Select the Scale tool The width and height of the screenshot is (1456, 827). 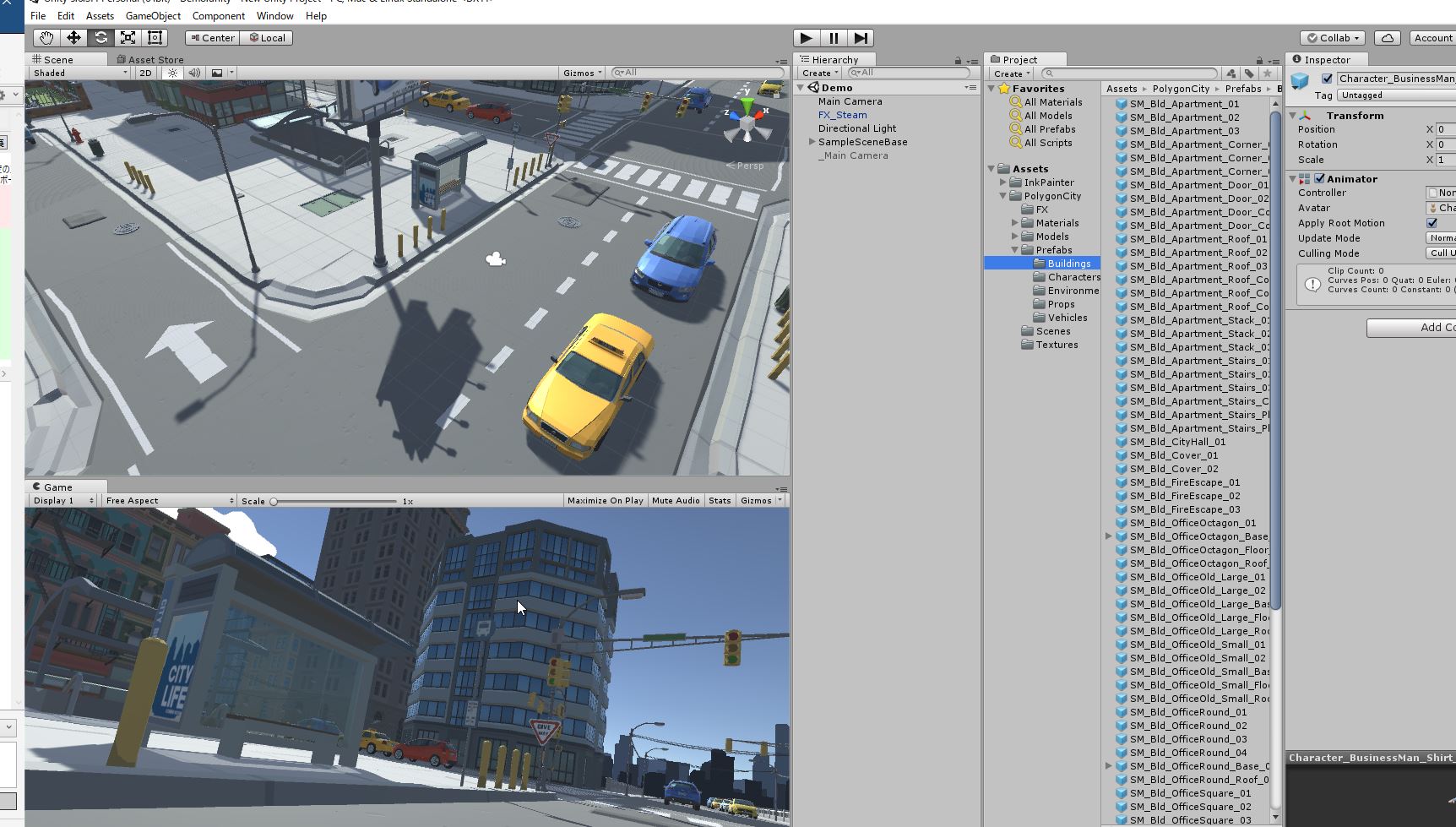(128, 38)
